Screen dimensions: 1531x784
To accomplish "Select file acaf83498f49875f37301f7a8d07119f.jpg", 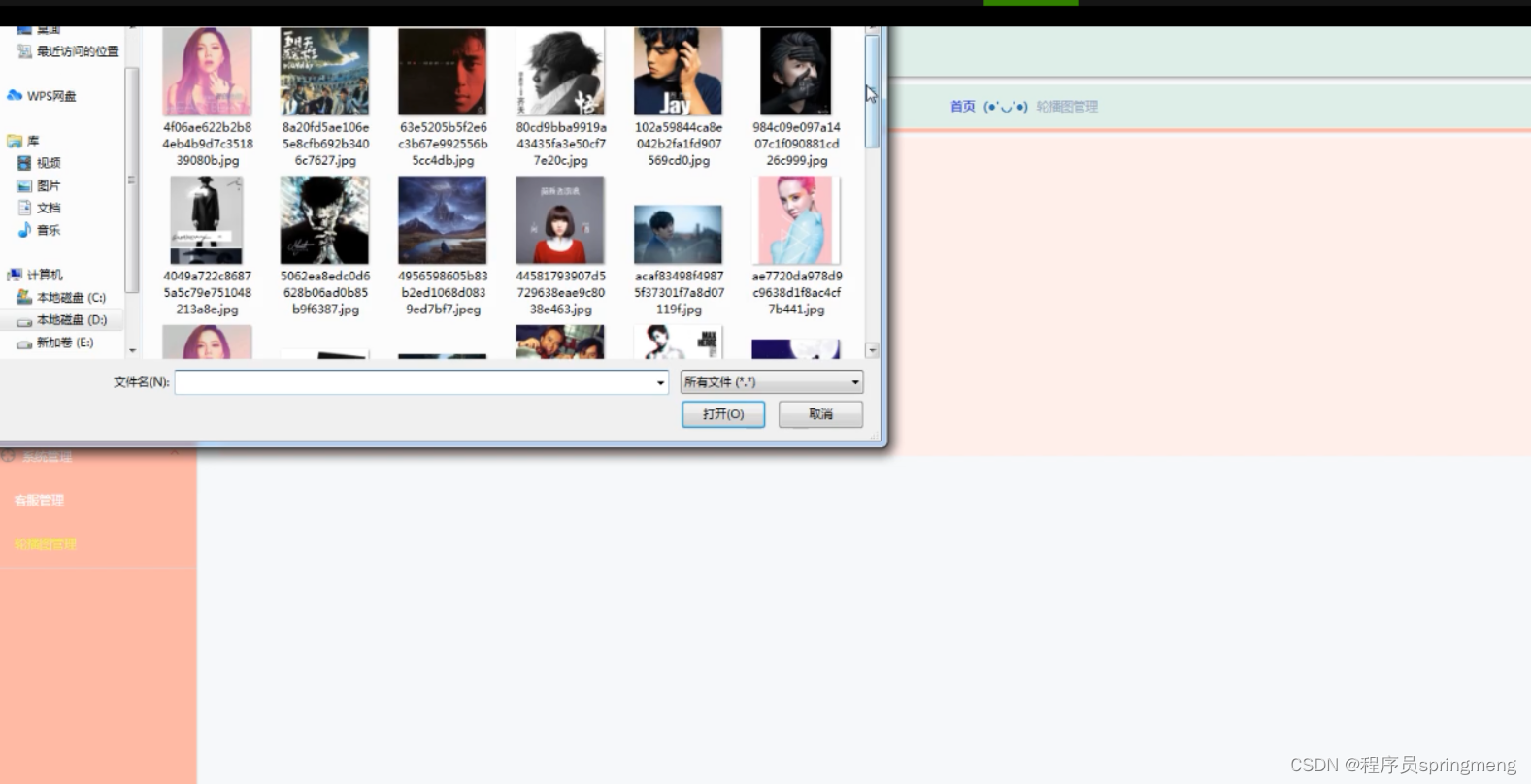I will click(x=679, y=260).
